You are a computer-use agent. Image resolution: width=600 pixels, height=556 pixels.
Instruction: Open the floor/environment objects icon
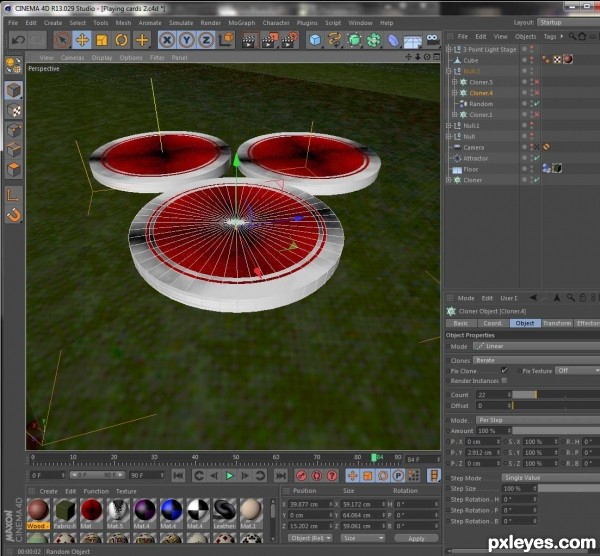pos(412,41)
